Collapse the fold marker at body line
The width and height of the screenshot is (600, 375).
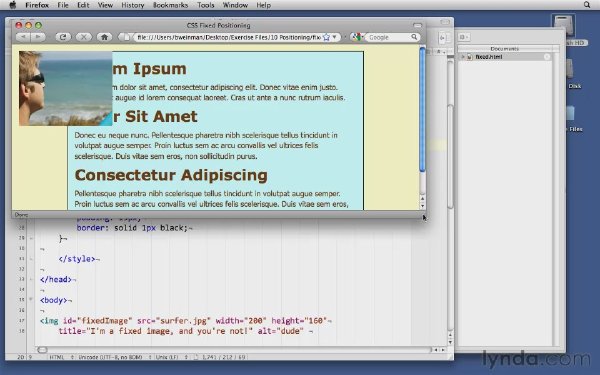point(31,300)
